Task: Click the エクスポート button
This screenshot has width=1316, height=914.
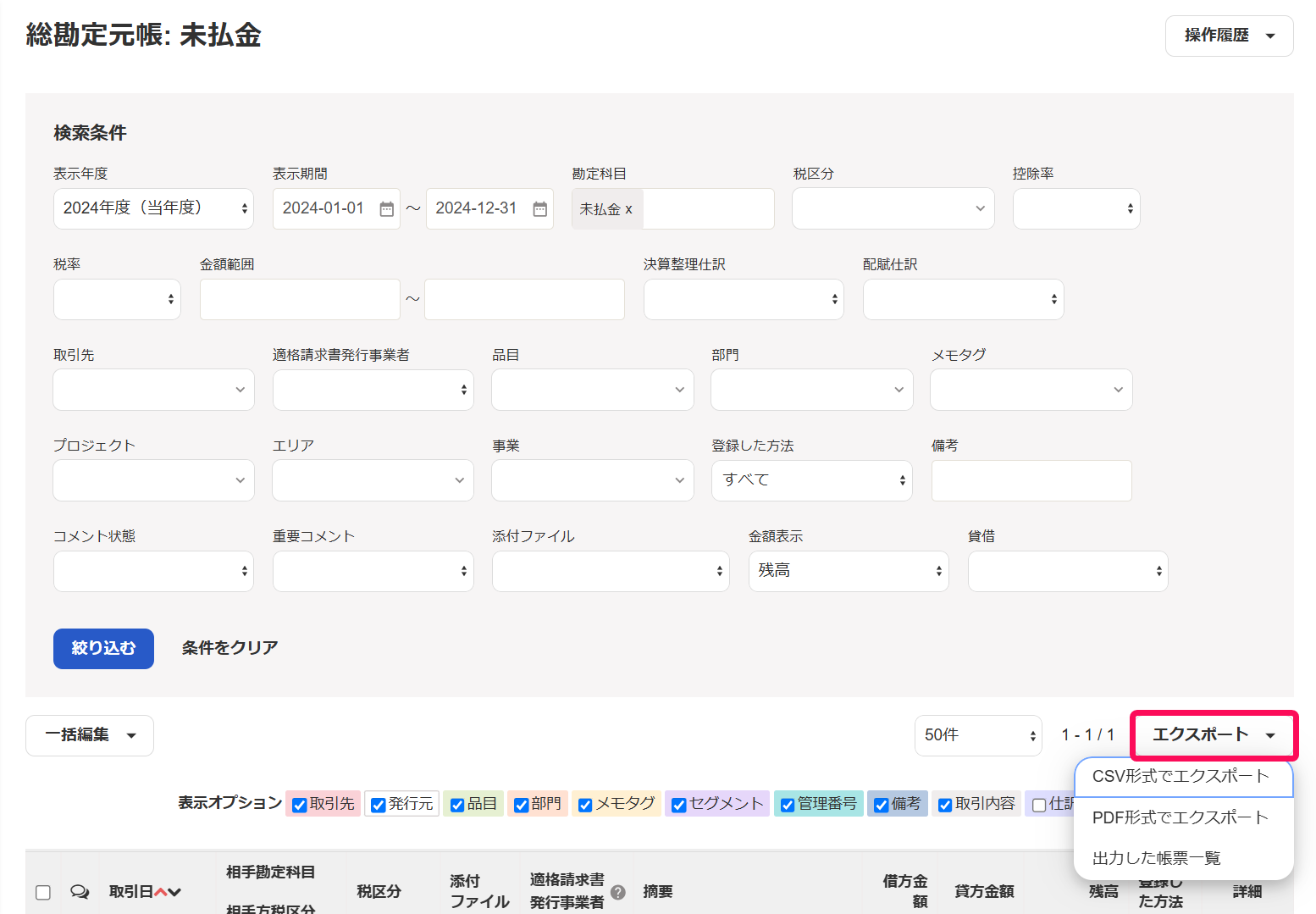Action: click(x=1214, y=735)
